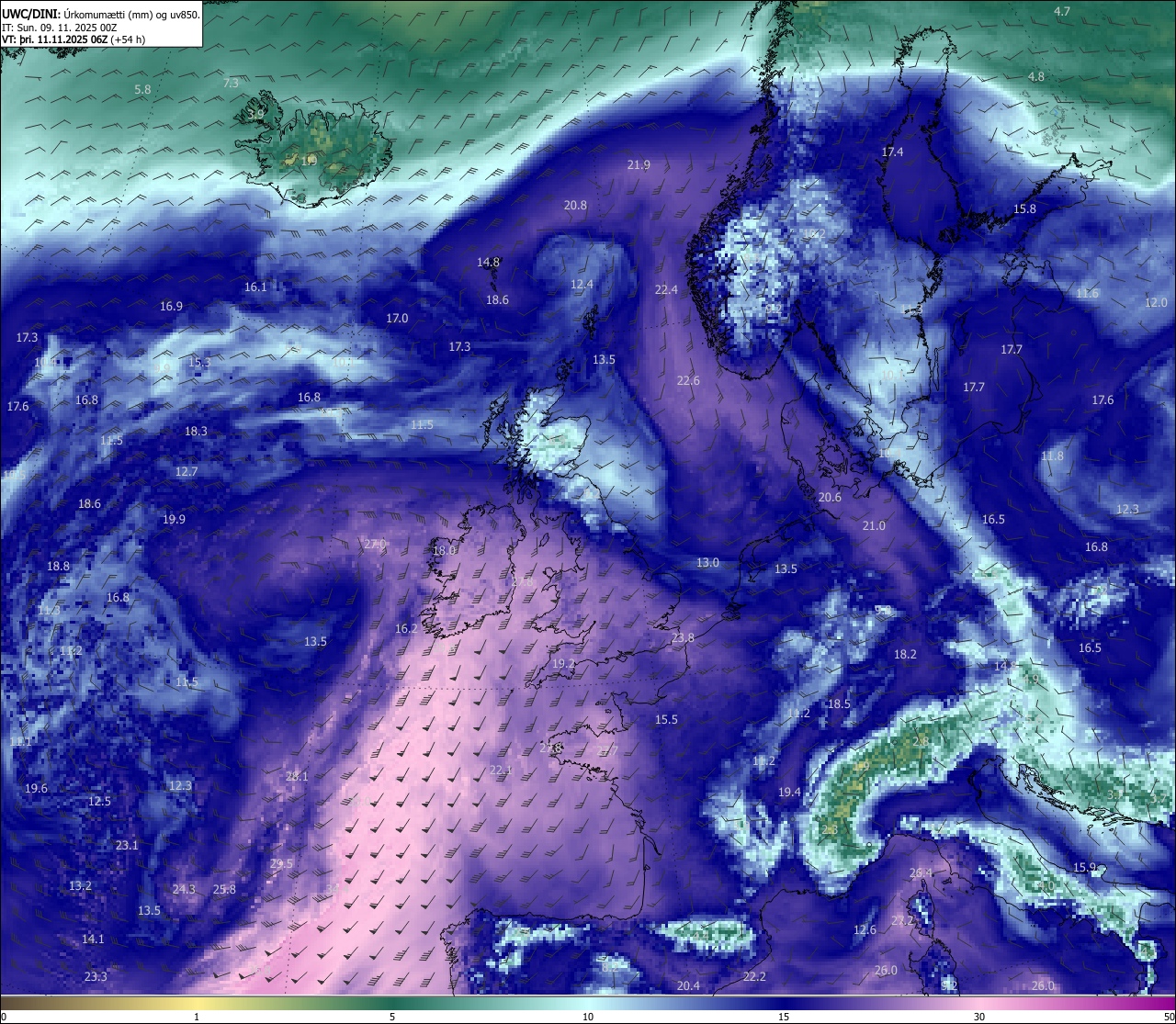Click the 19.6 map value
The width and height of the screenshot is (1176, 1024).
point(36,789)
